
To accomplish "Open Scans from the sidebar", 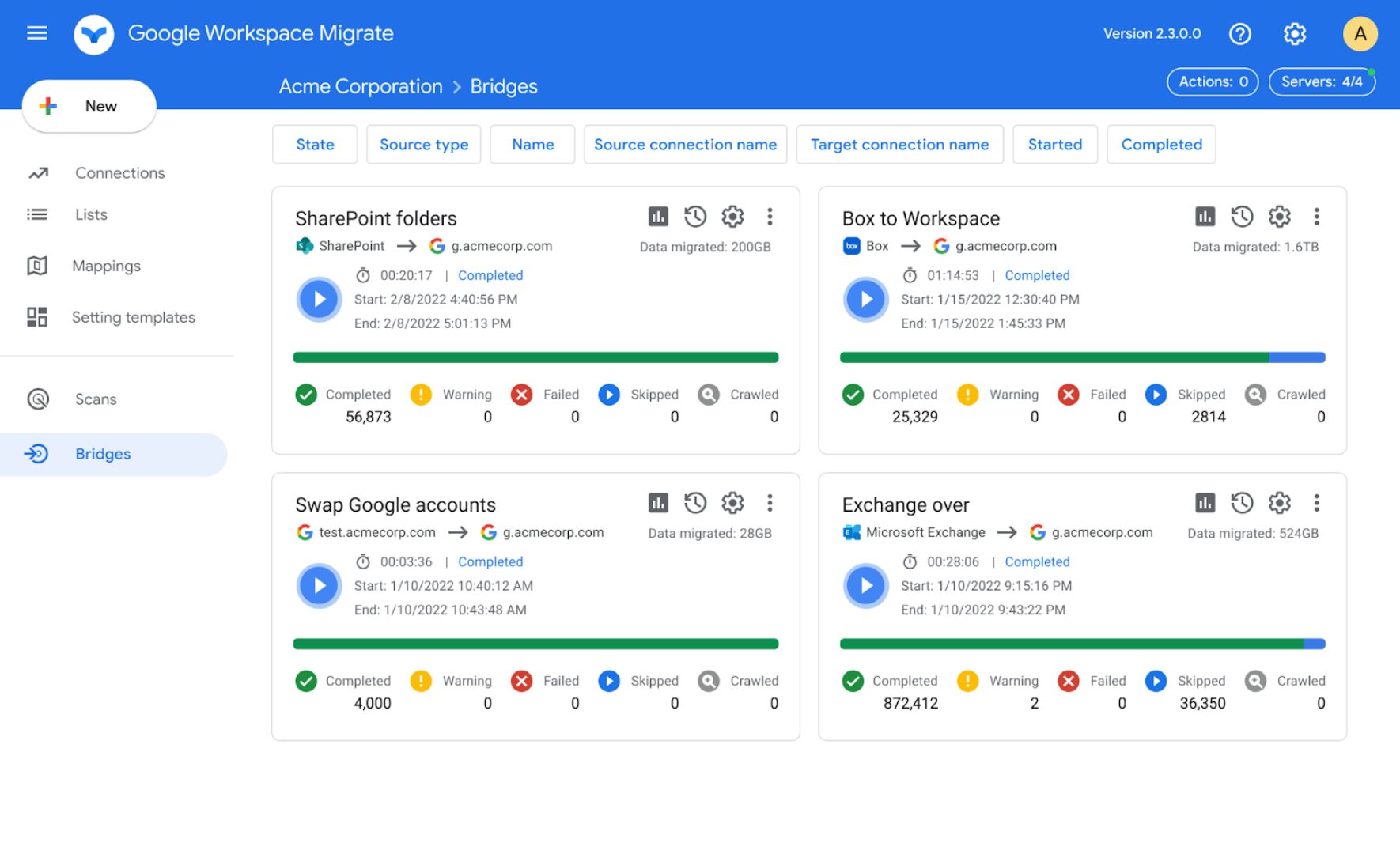I will pos(96,399).
